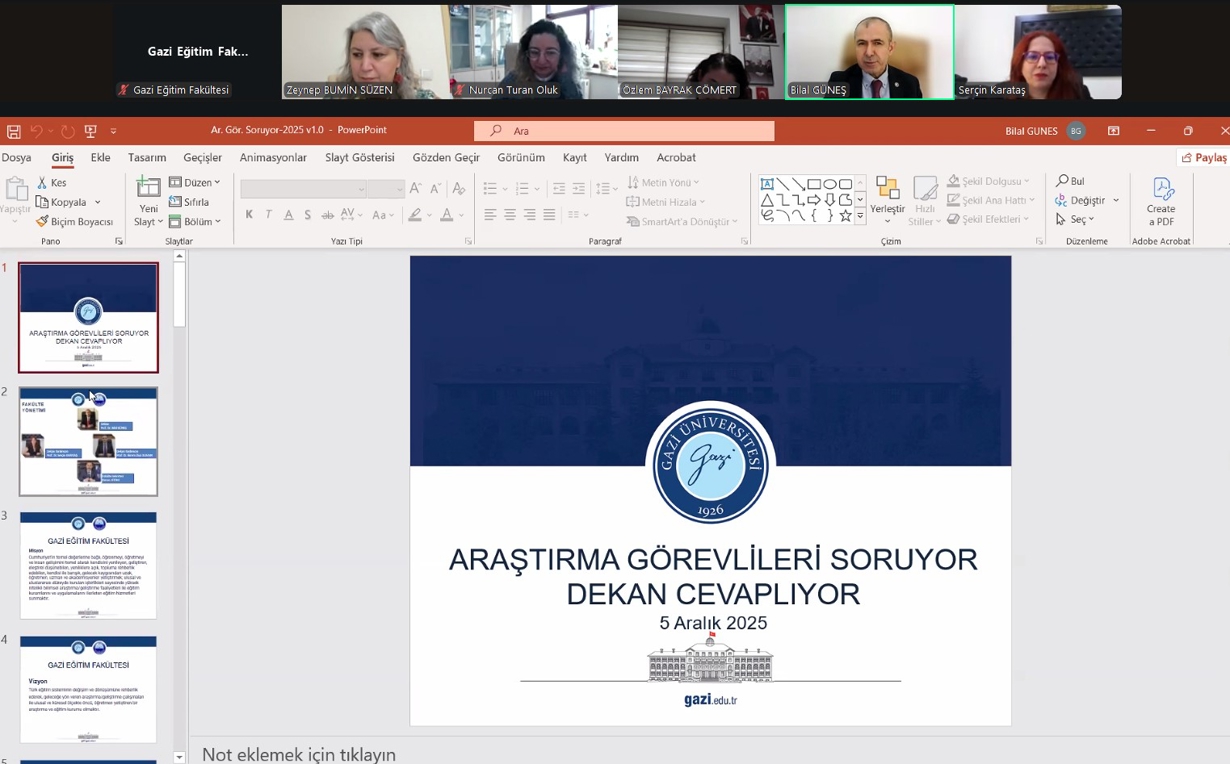Viewport: 1230px width, 764px height.
Task: Click the Paylaş share button
Action: pos(1204,158)
